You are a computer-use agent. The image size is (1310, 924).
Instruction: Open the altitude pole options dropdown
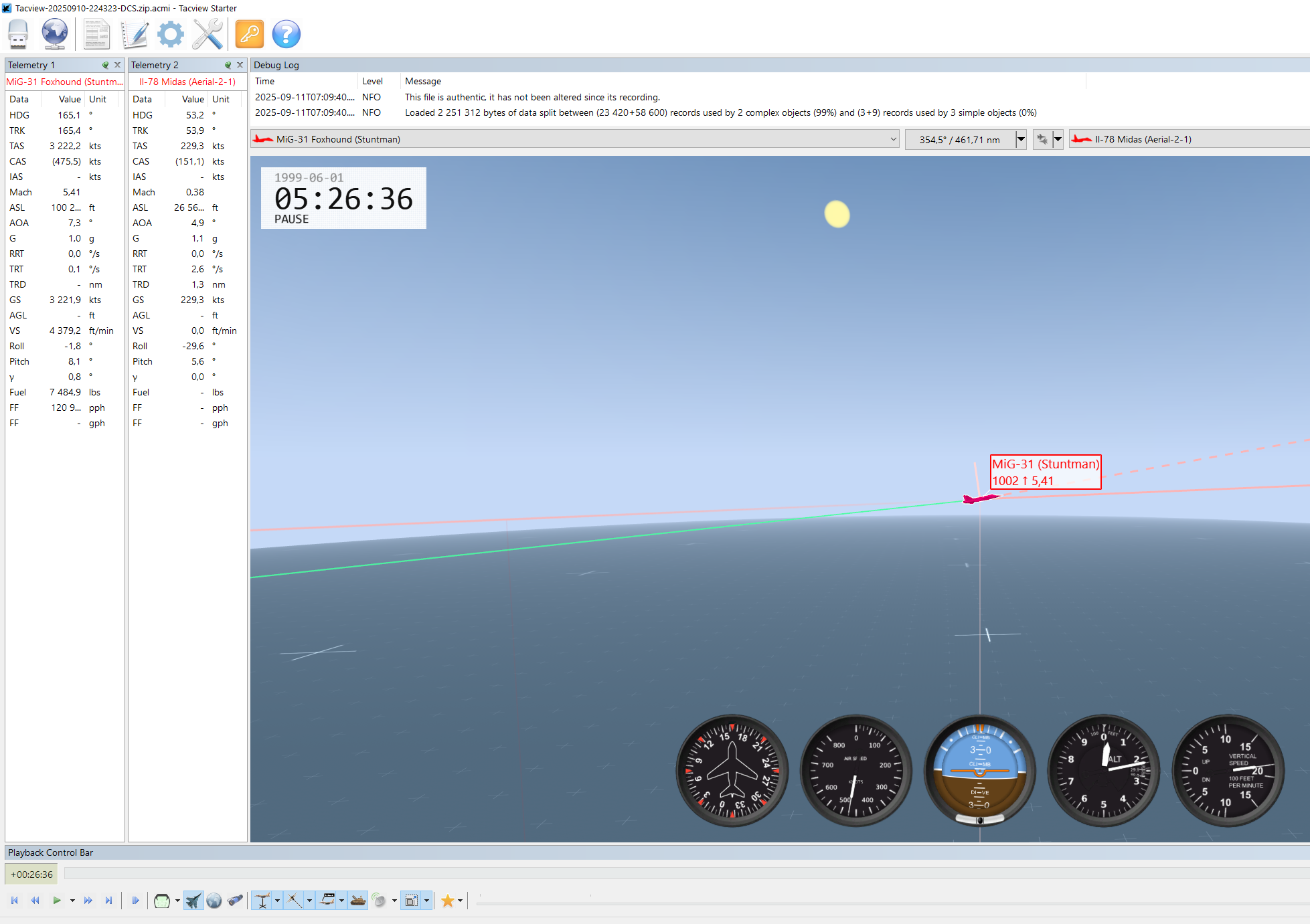click(x=277, y=901)
